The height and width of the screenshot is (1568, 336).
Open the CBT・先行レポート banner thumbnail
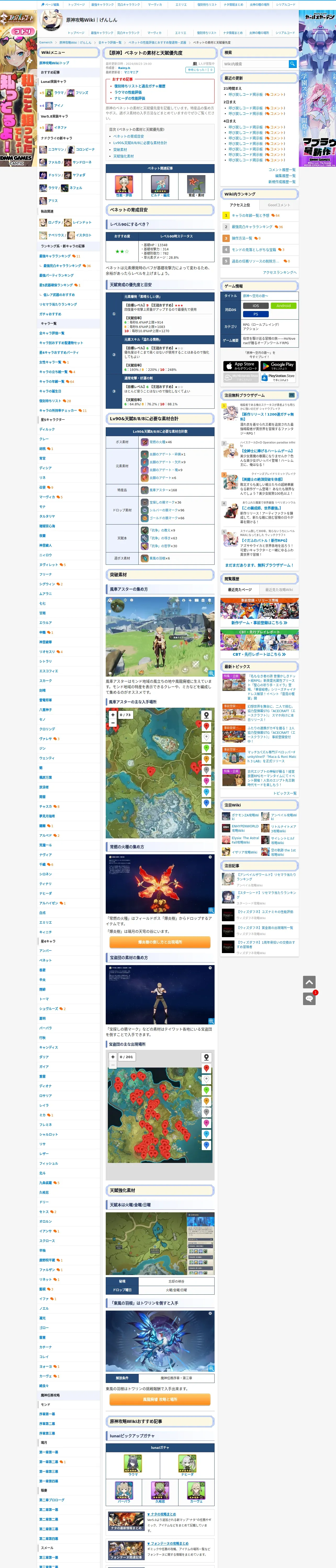click(x=259, y=640)
